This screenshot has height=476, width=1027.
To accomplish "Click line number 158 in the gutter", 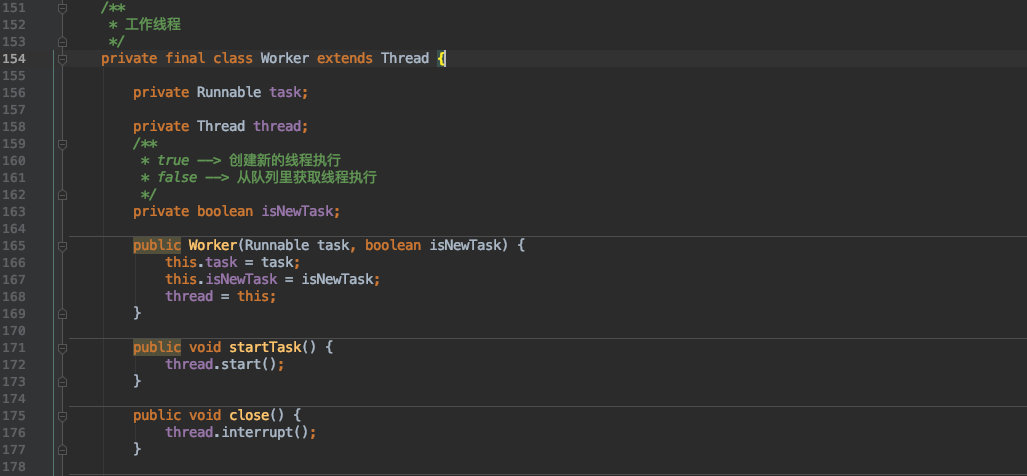I will pos(14,126).
